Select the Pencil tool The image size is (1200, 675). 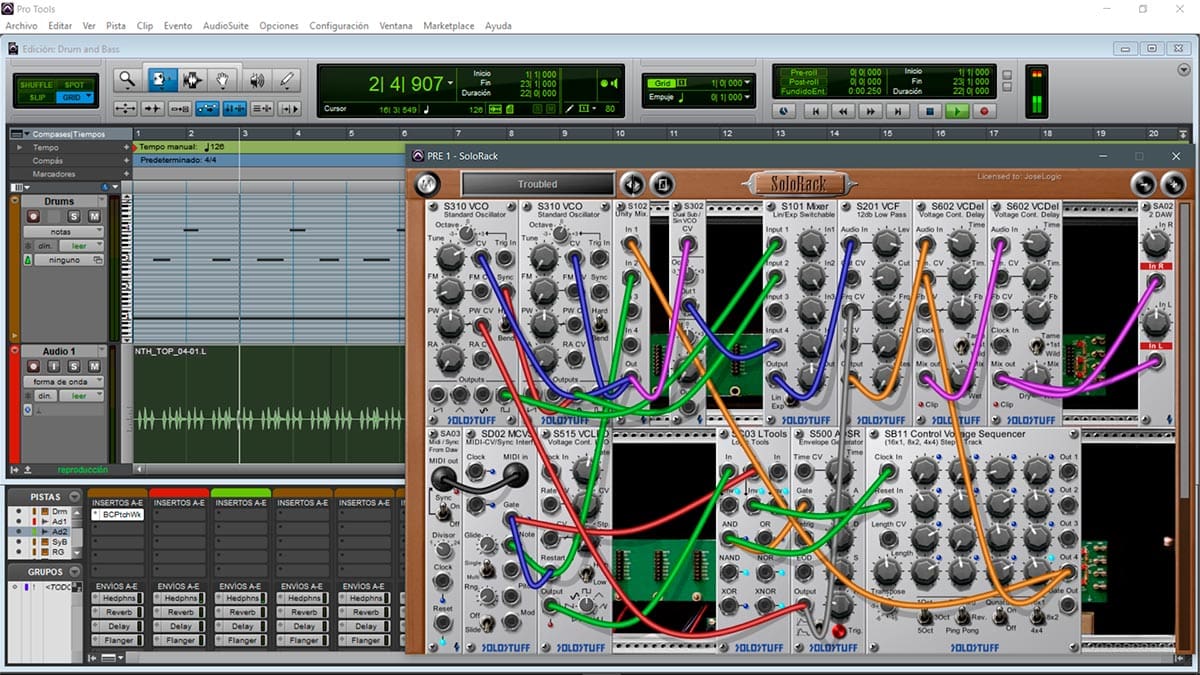[287, 80]
